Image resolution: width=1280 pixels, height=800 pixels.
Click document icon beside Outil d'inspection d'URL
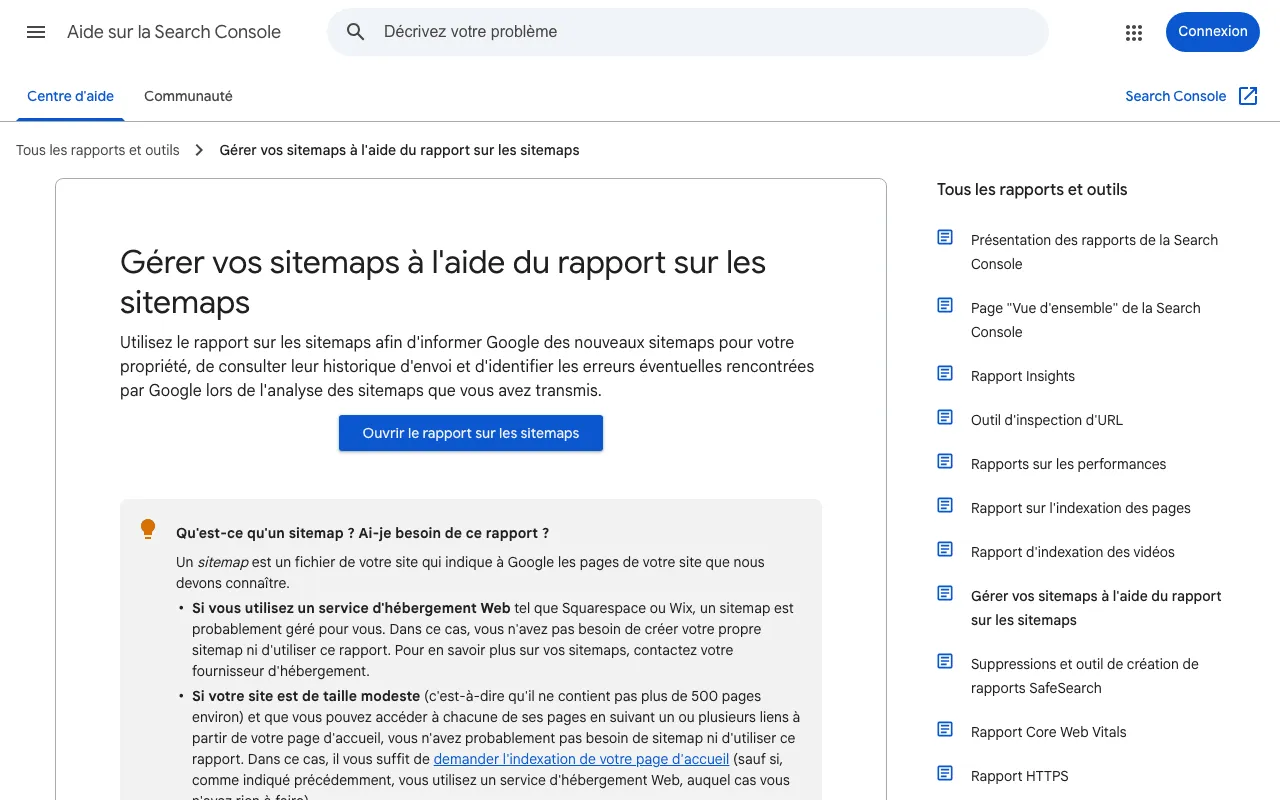tap(945, 417)
